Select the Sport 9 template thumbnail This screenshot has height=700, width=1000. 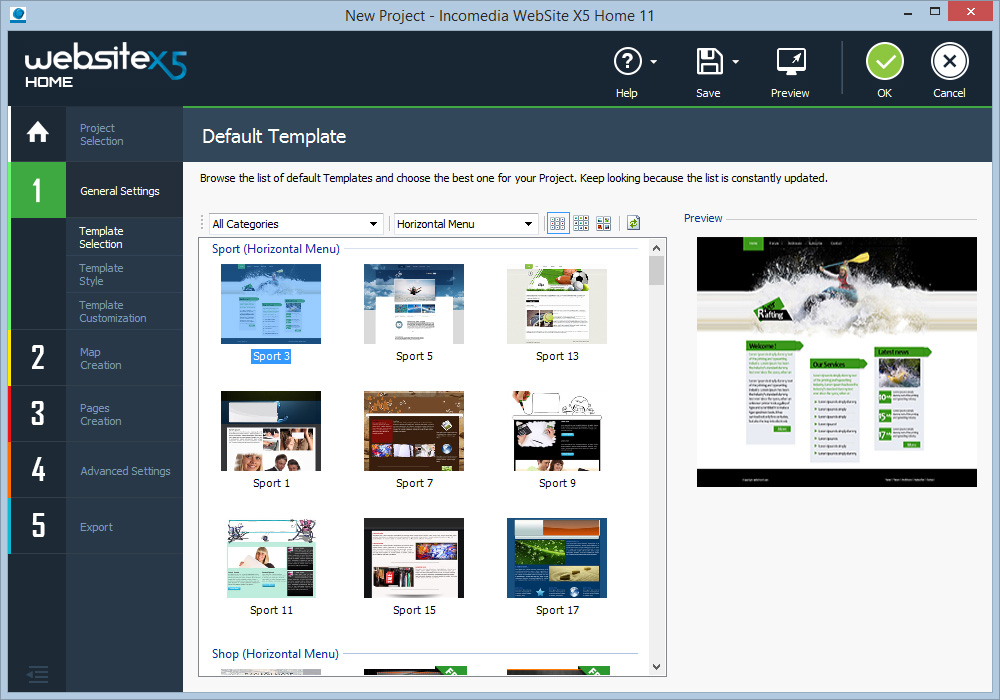(x=557, y=431)
